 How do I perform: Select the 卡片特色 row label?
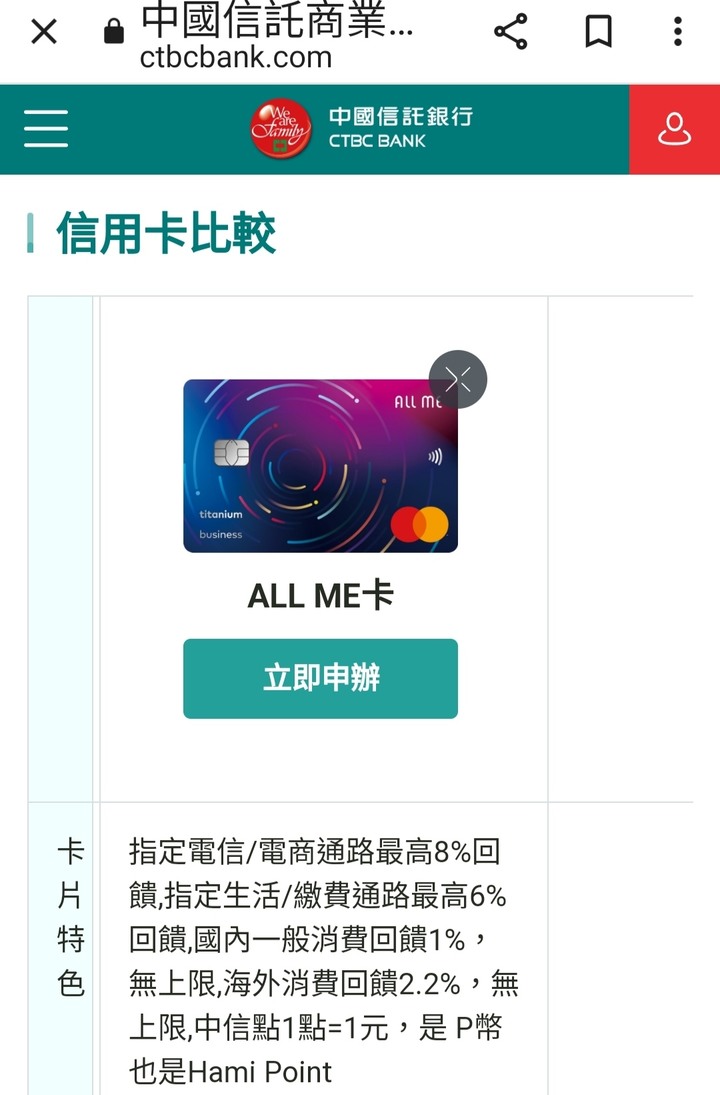tap(71, 918)
